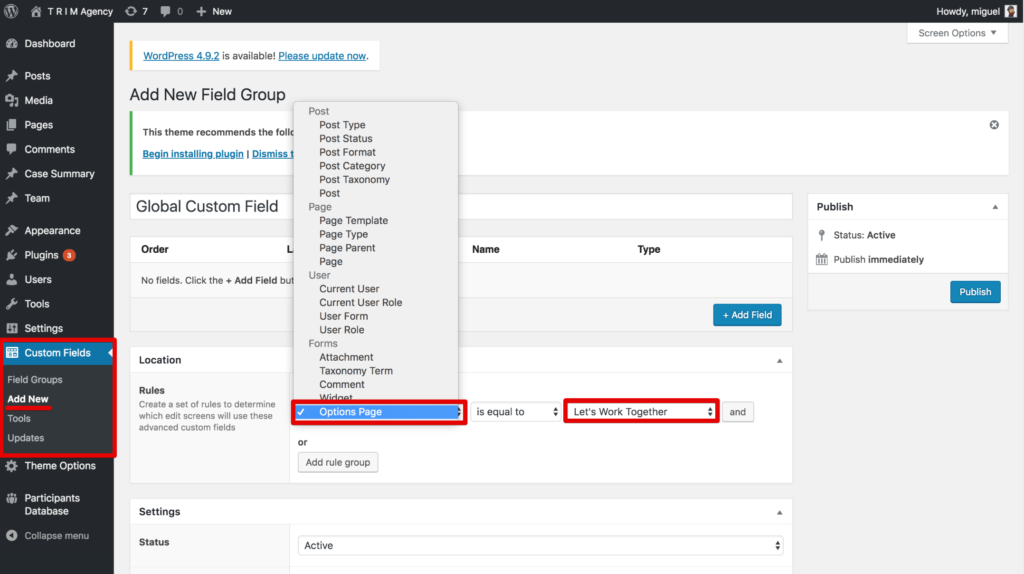Click the blue Publish button
Screen dimensions: 1024x574
pos(975,292)
